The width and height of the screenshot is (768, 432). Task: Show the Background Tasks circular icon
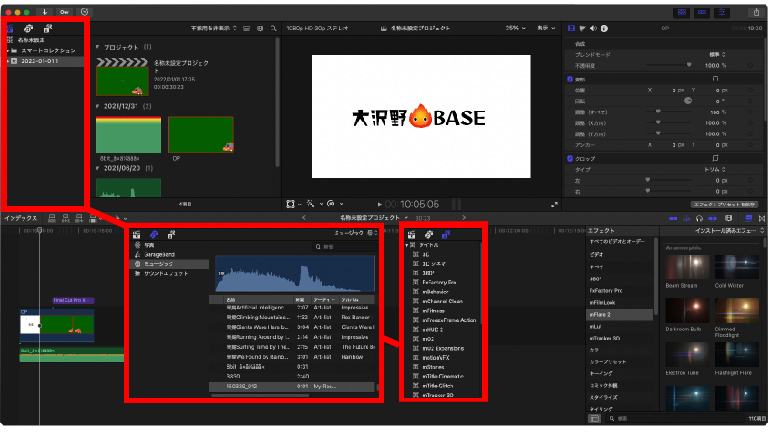(84, 12)
